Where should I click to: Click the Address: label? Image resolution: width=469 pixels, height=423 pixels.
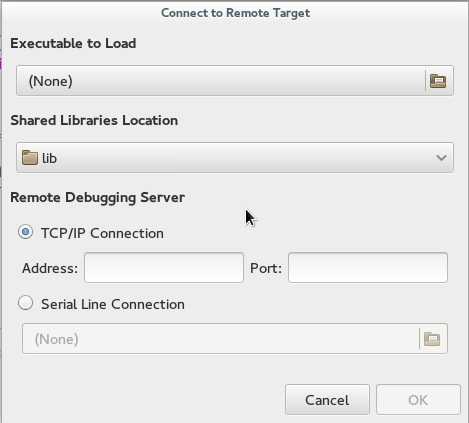coord(50,268)
